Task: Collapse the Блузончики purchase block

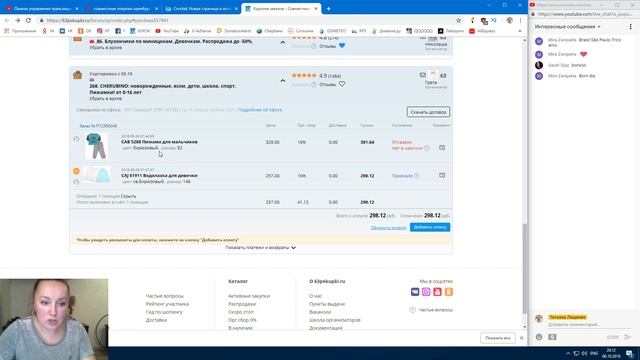Action: [282, 42]
